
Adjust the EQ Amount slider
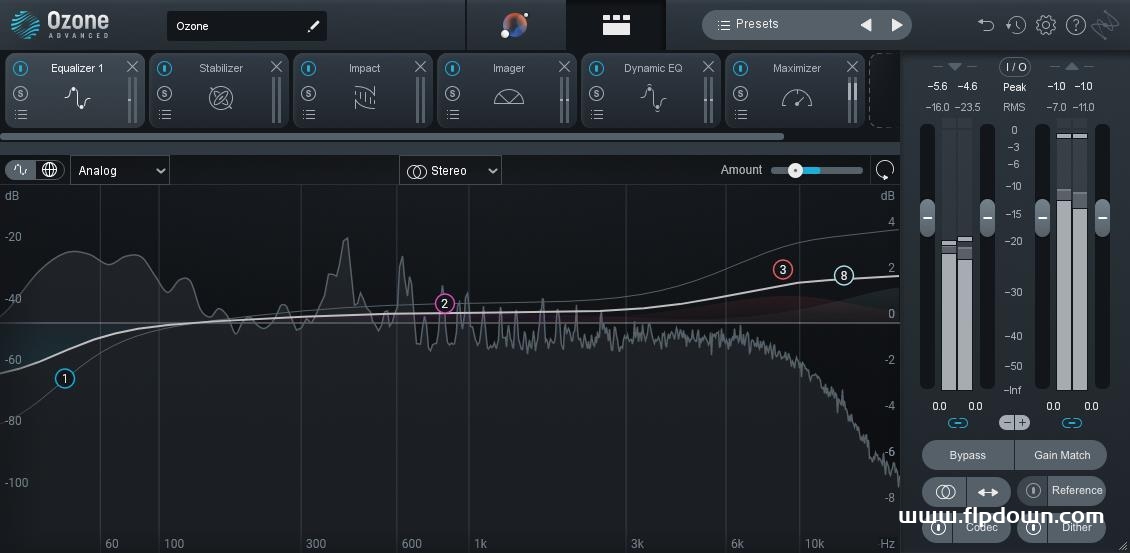[817, 170]
